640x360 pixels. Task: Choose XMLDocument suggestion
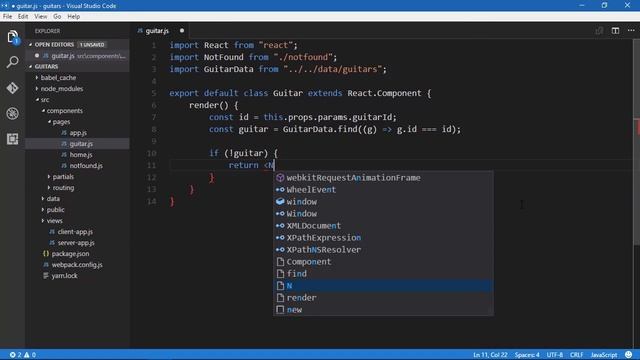coord(383,226)
